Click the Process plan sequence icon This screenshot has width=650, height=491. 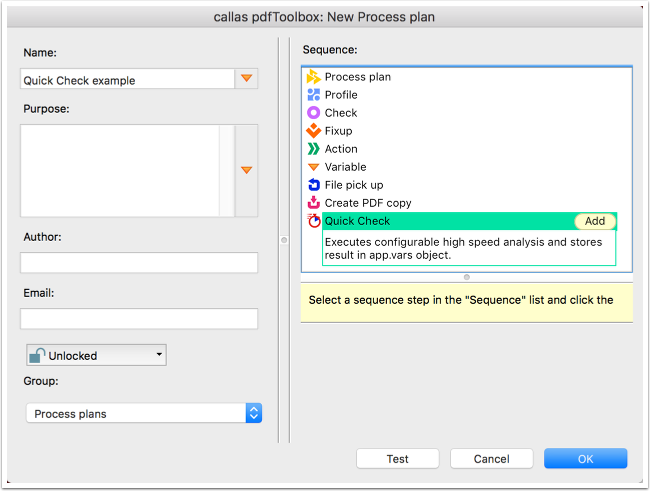point(313,77)
